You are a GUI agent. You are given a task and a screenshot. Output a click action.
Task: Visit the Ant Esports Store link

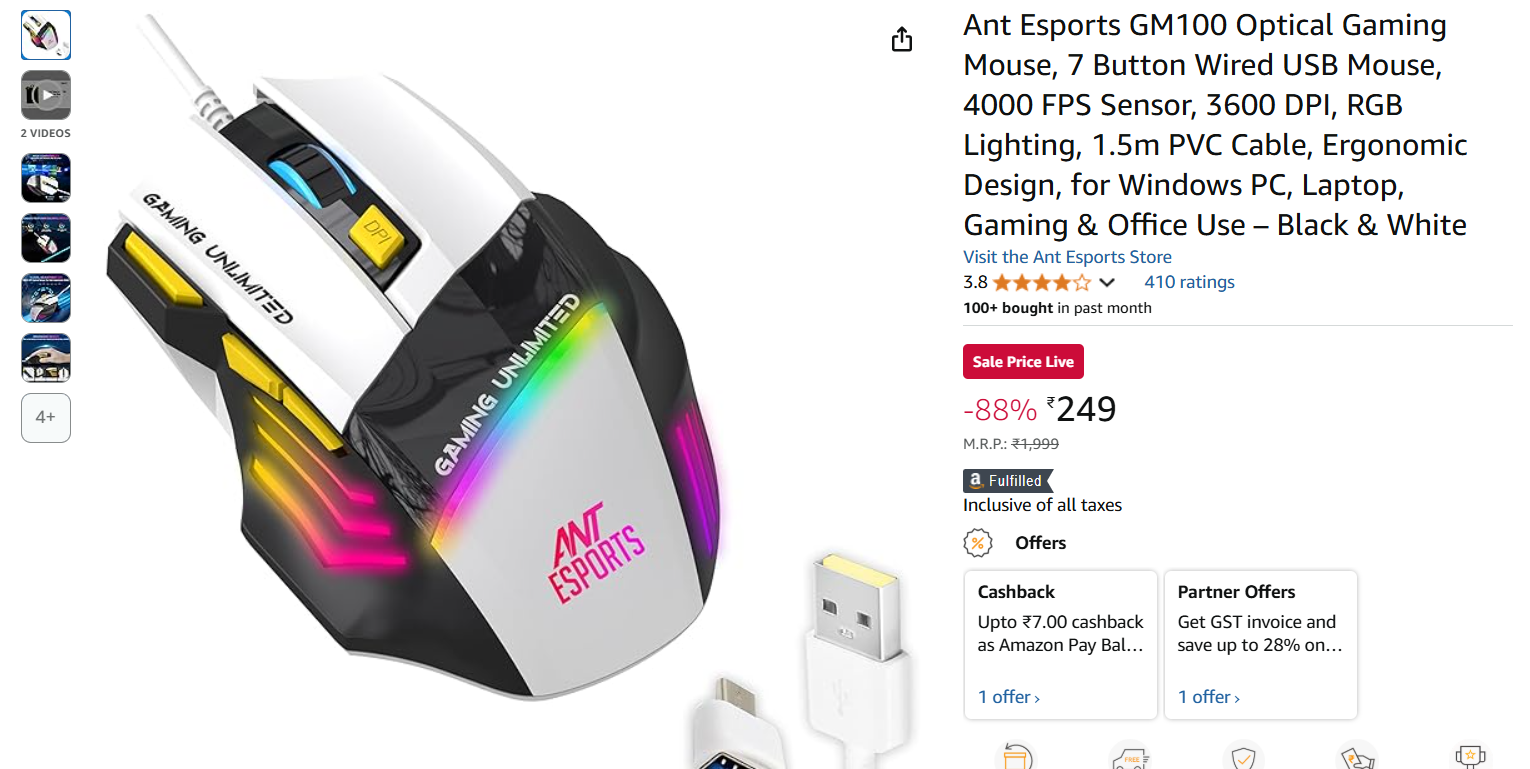tap(1067, 257)
